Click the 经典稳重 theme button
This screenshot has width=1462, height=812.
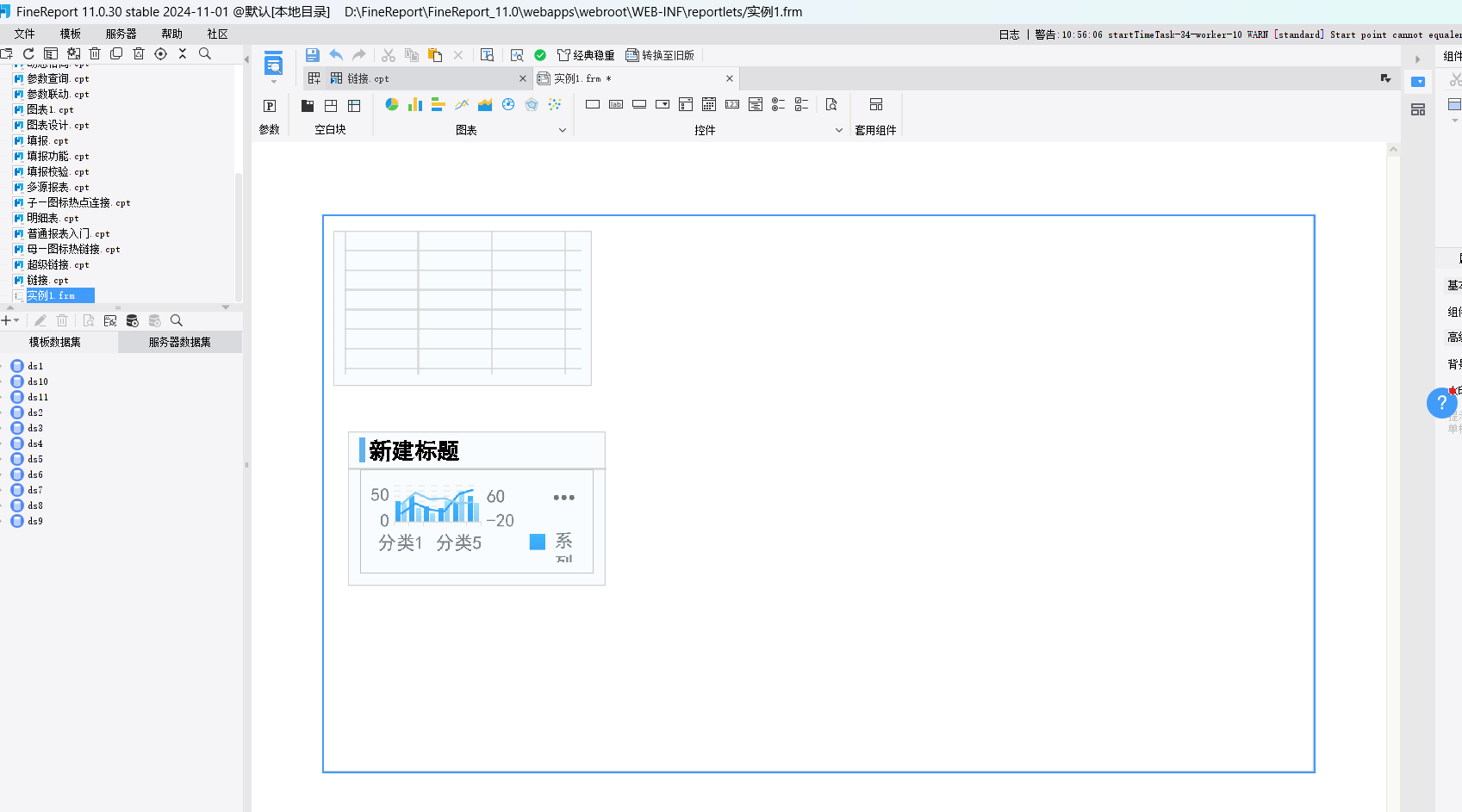point(586,55)
